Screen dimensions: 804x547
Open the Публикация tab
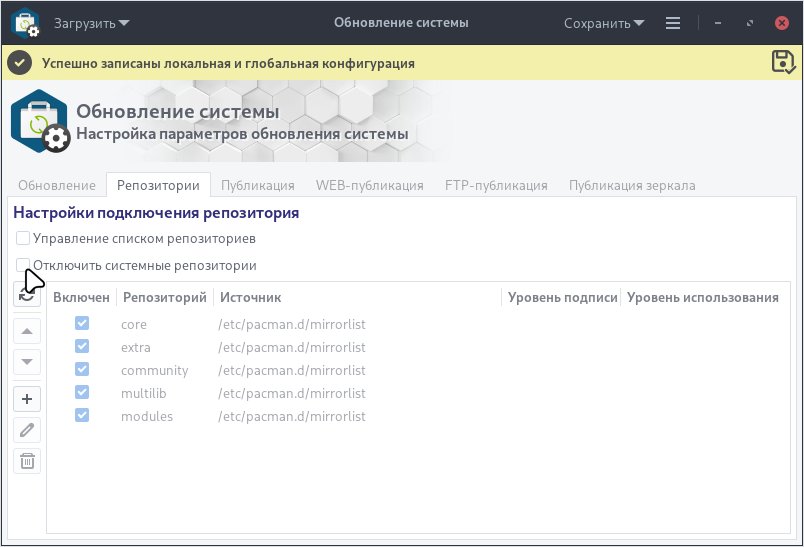(258, 185)
